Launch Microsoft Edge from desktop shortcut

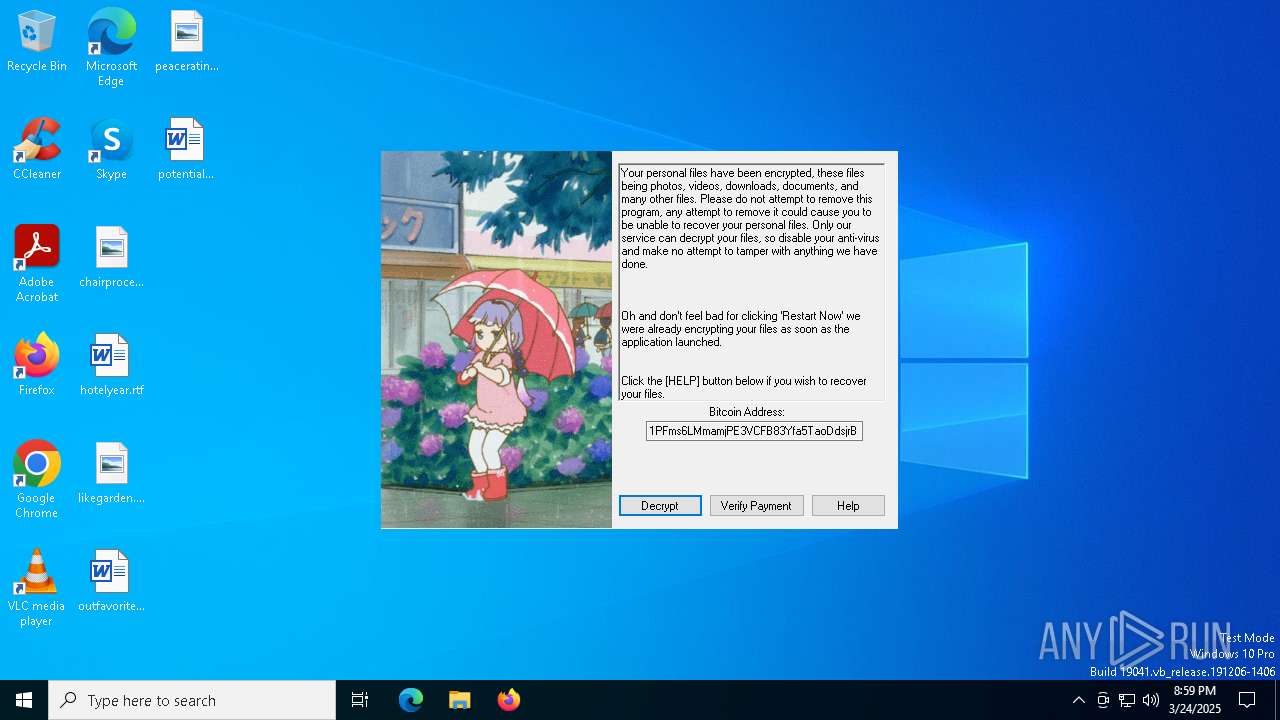(111, 48)
